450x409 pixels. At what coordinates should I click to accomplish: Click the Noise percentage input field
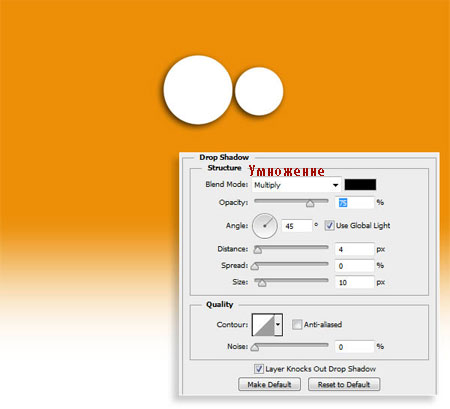point(354,347)
